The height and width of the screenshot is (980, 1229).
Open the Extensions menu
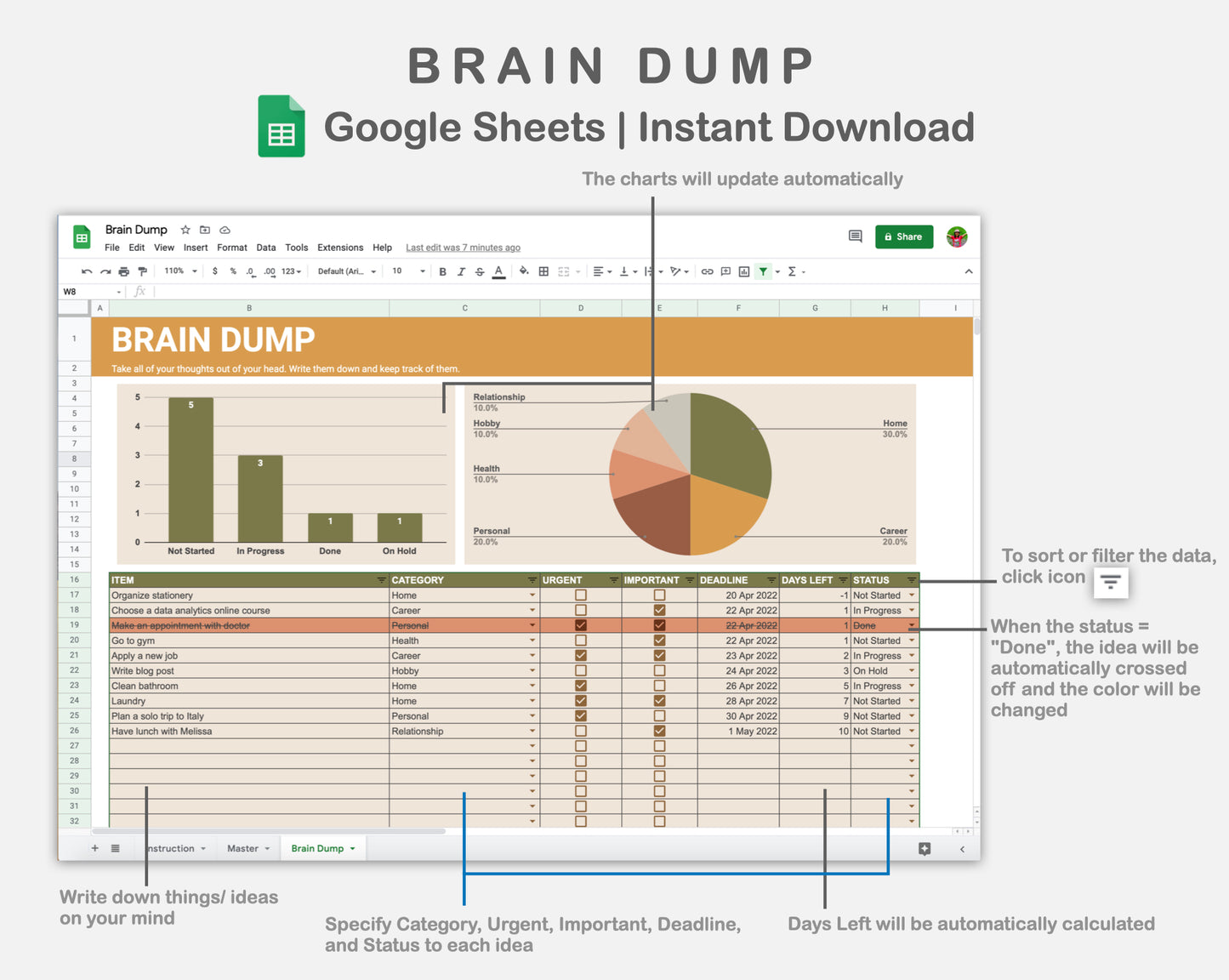point(339,248)
